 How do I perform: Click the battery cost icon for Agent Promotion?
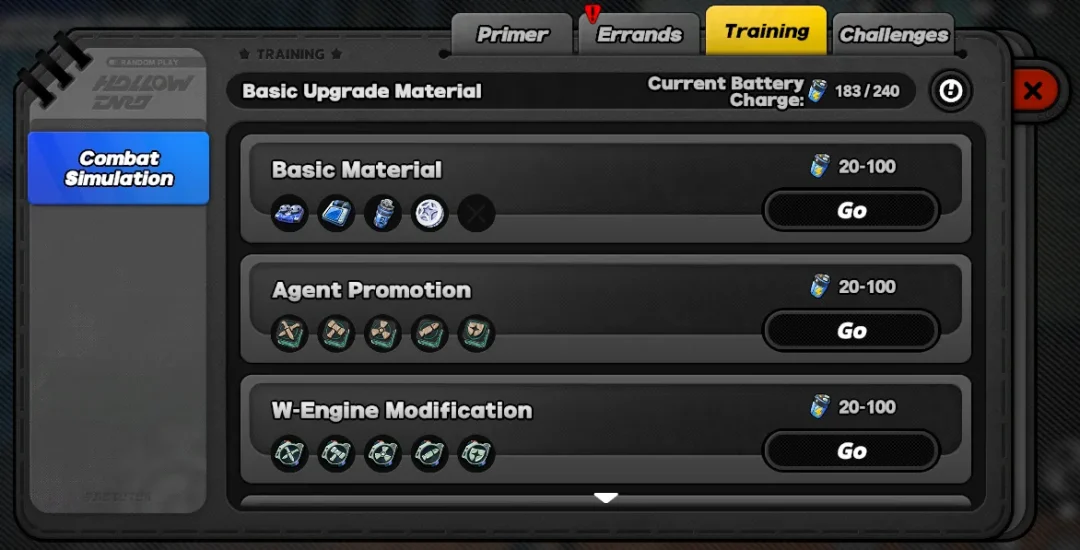click(x=820, y=286)
